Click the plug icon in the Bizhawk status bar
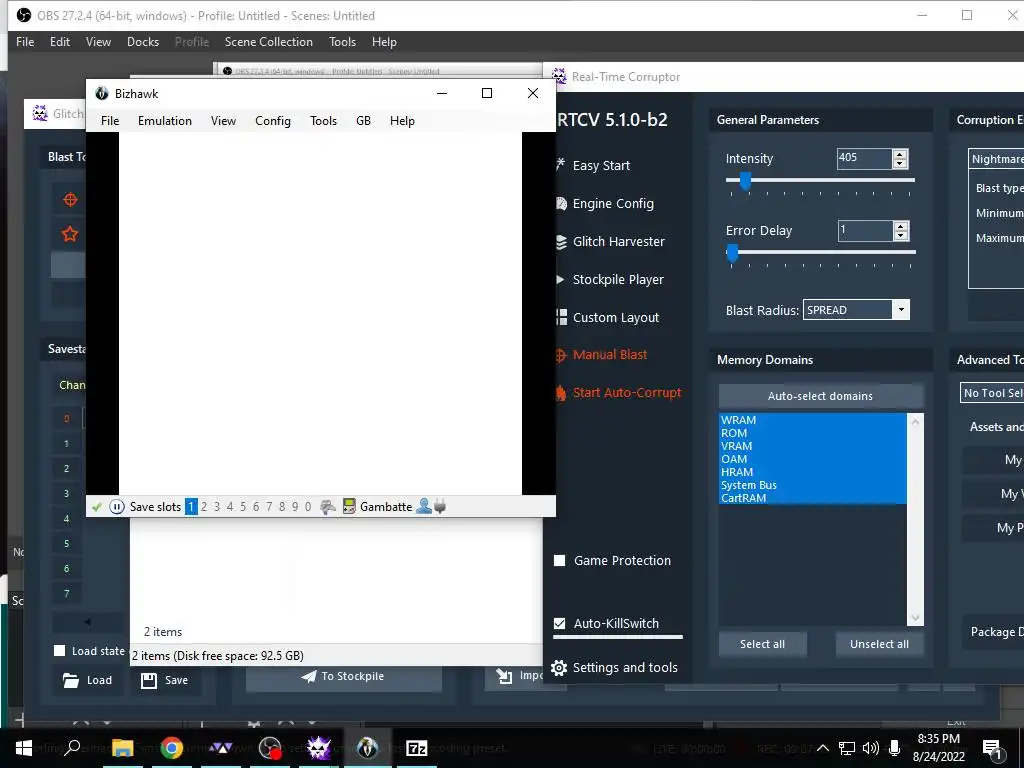The width and height of the screenshot is (1024, 768). pos(440,506)
